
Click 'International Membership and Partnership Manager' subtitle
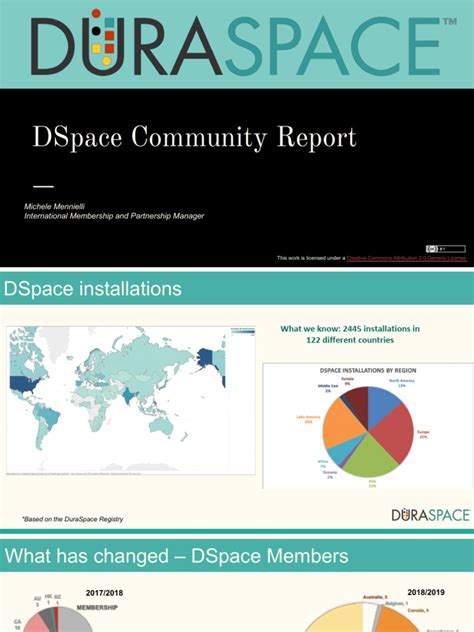coord(114,216)
